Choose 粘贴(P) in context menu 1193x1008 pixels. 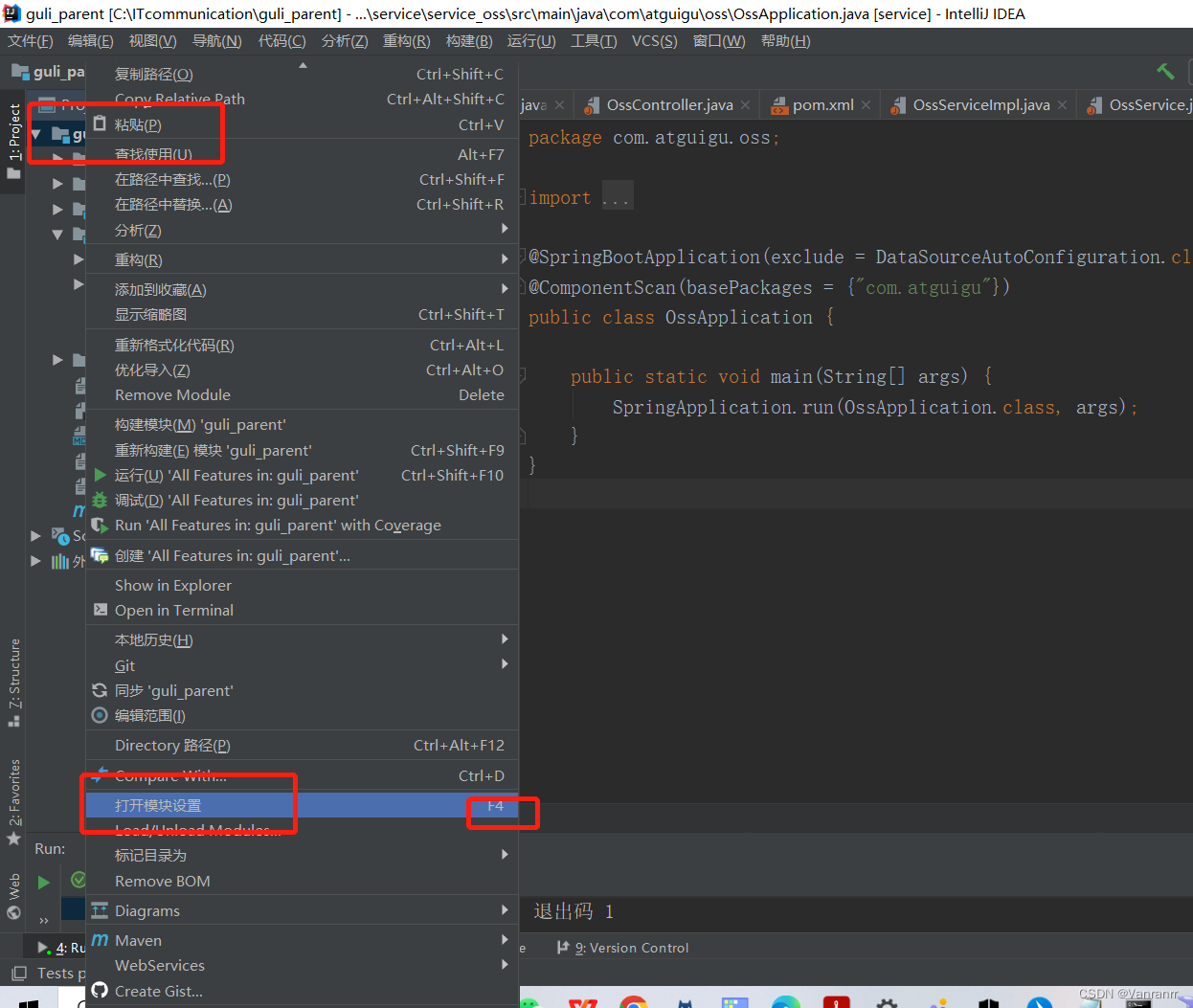[x=302, y=124]
